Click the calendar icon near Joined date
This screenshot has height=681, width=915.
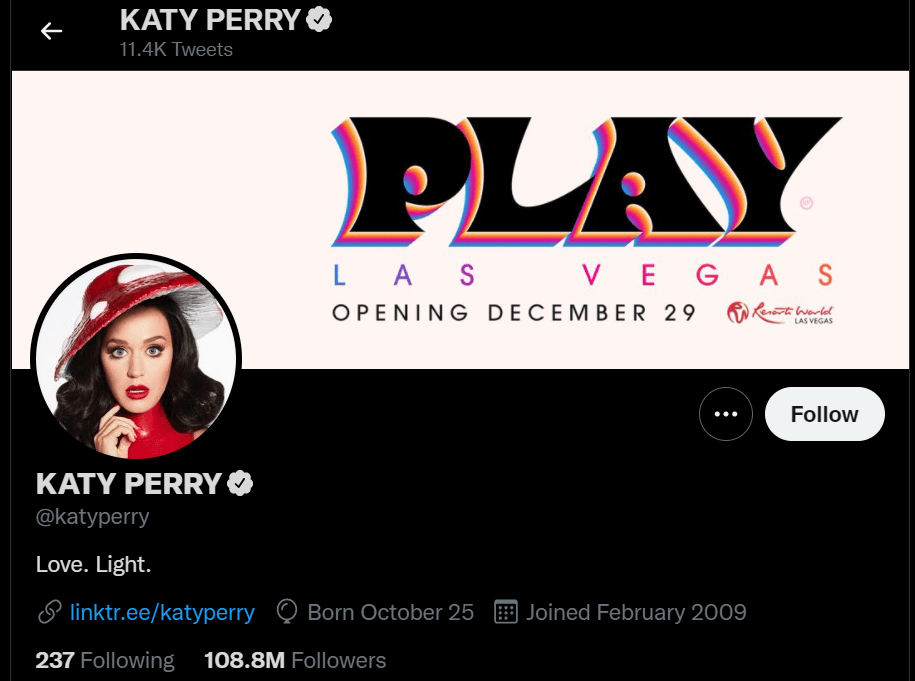505,612
